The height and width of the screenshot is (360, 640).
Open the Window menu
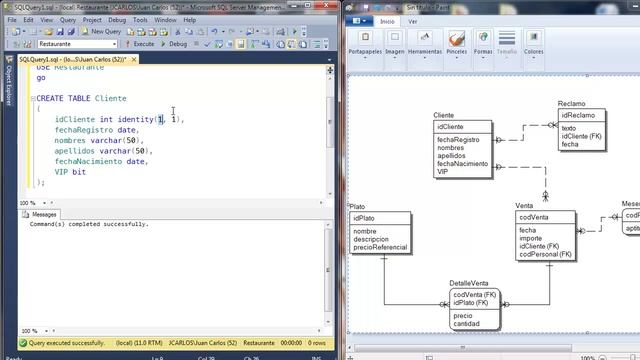click(165, 20)
